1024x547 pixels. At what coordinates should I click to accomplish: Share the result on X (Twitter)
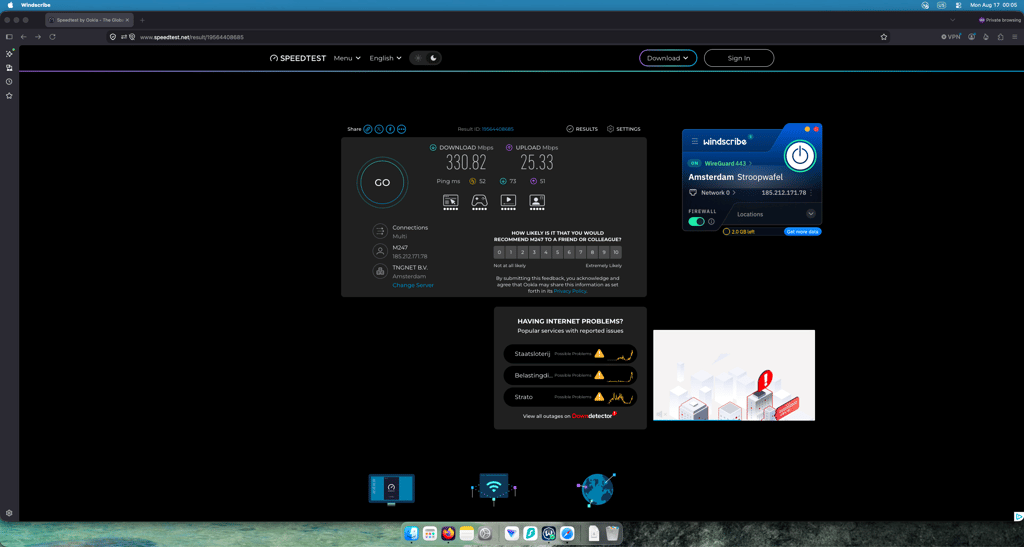pos(379,129)
